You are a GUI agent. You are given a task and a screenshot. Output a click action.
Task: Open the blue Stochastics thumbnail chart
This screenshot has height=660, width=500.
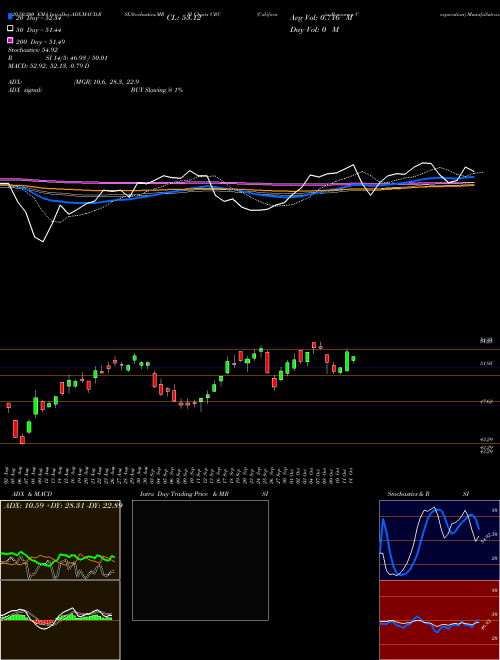439,540
